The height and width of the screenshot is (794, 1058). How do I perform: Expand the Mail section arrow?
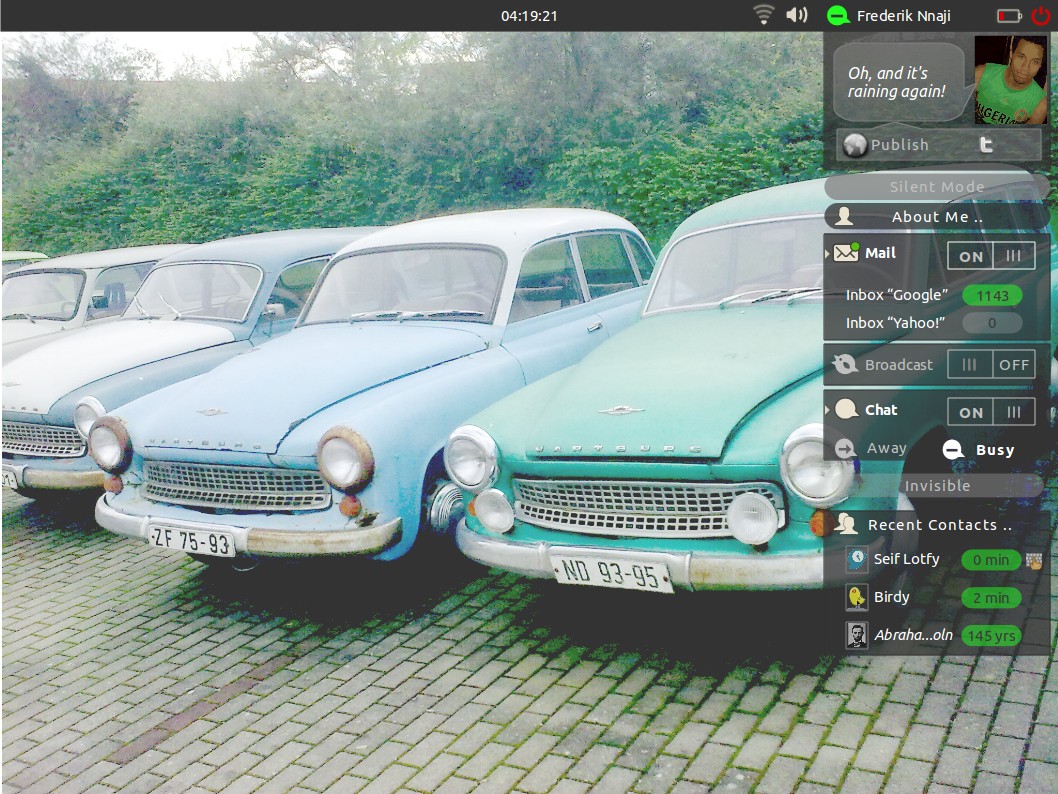827,254
